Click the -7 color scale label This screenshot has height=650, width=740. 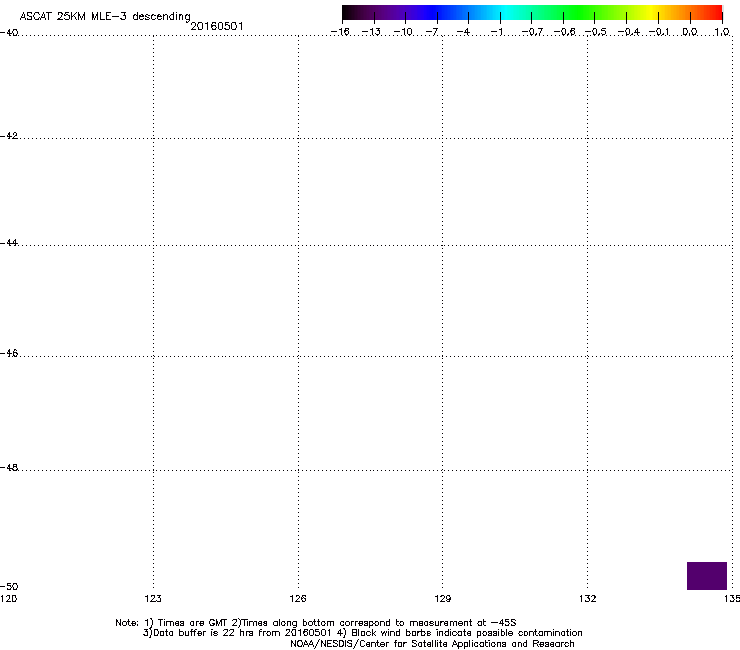click(432, 32)
